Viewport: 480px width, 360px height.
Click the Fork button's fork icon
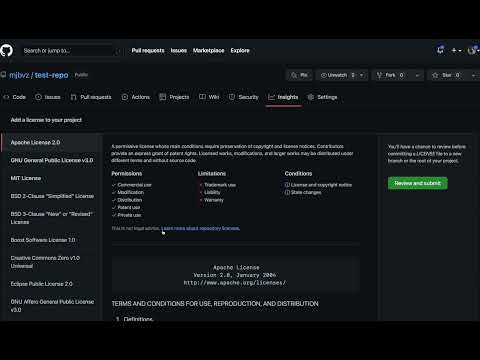(379, 75)
